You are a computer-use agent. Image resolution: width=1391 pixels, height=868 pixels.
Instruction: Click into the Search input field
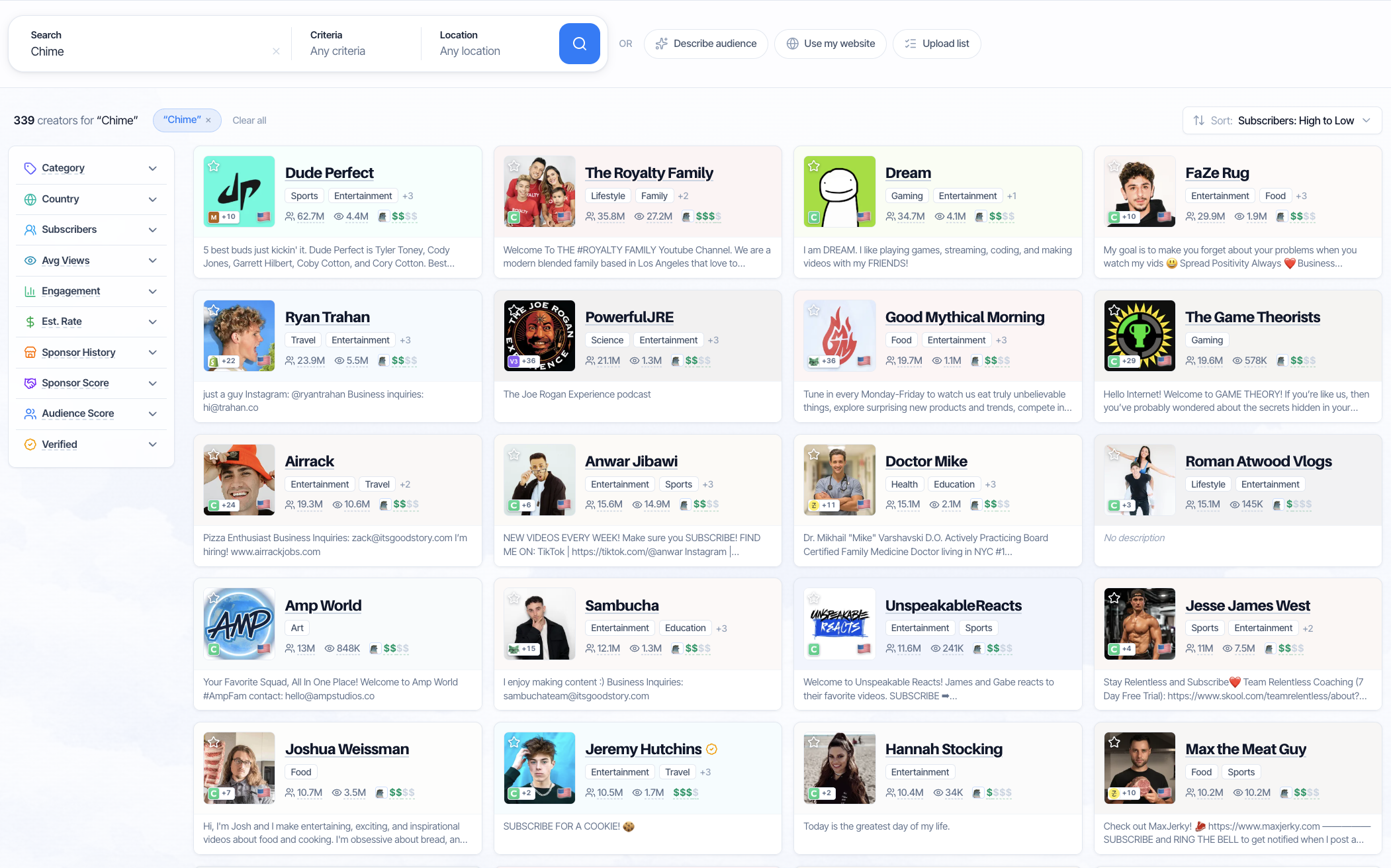coord(149,52)
